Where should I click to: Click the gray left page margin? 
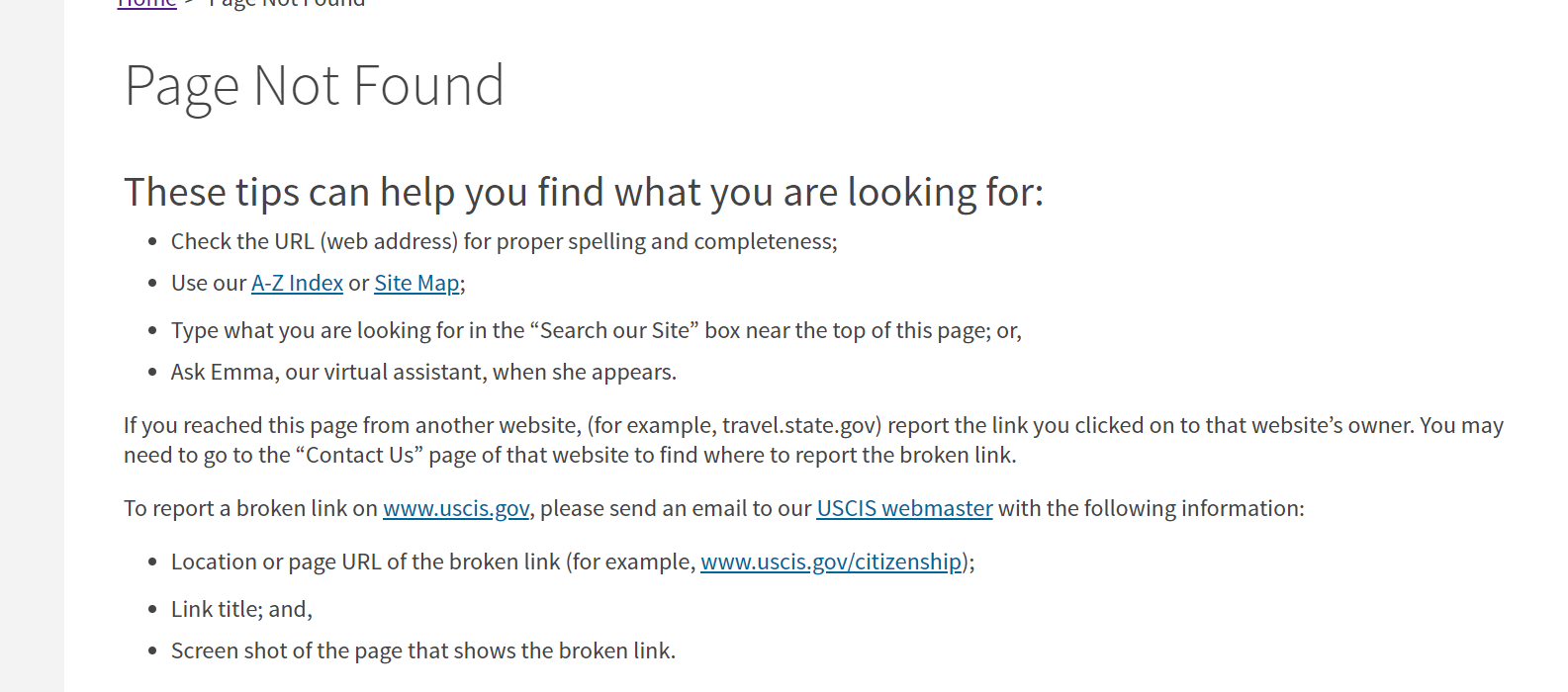pyautogui.click(x=32, y=346)
